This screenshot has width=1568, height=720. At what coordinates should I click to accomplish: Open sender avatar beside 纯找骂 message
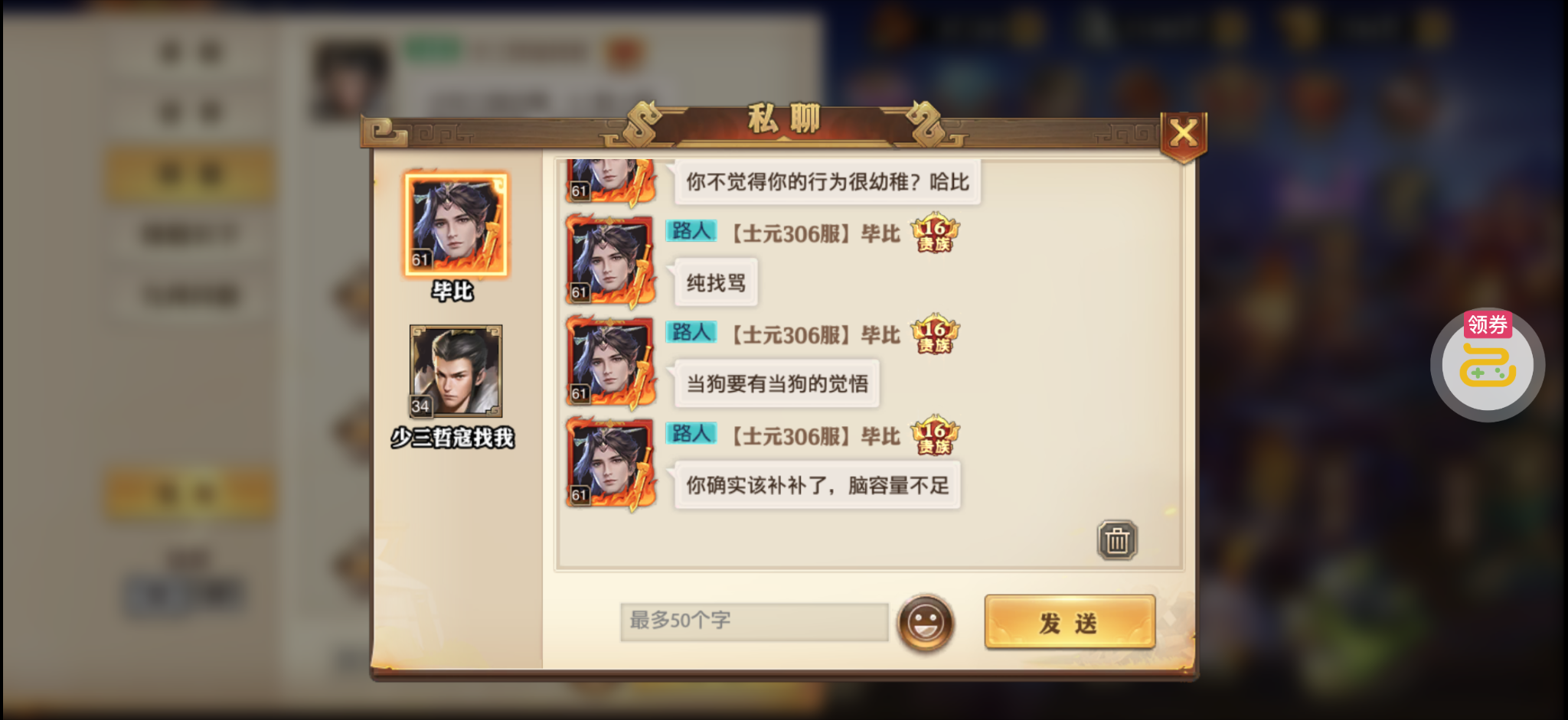coord(610,261)
